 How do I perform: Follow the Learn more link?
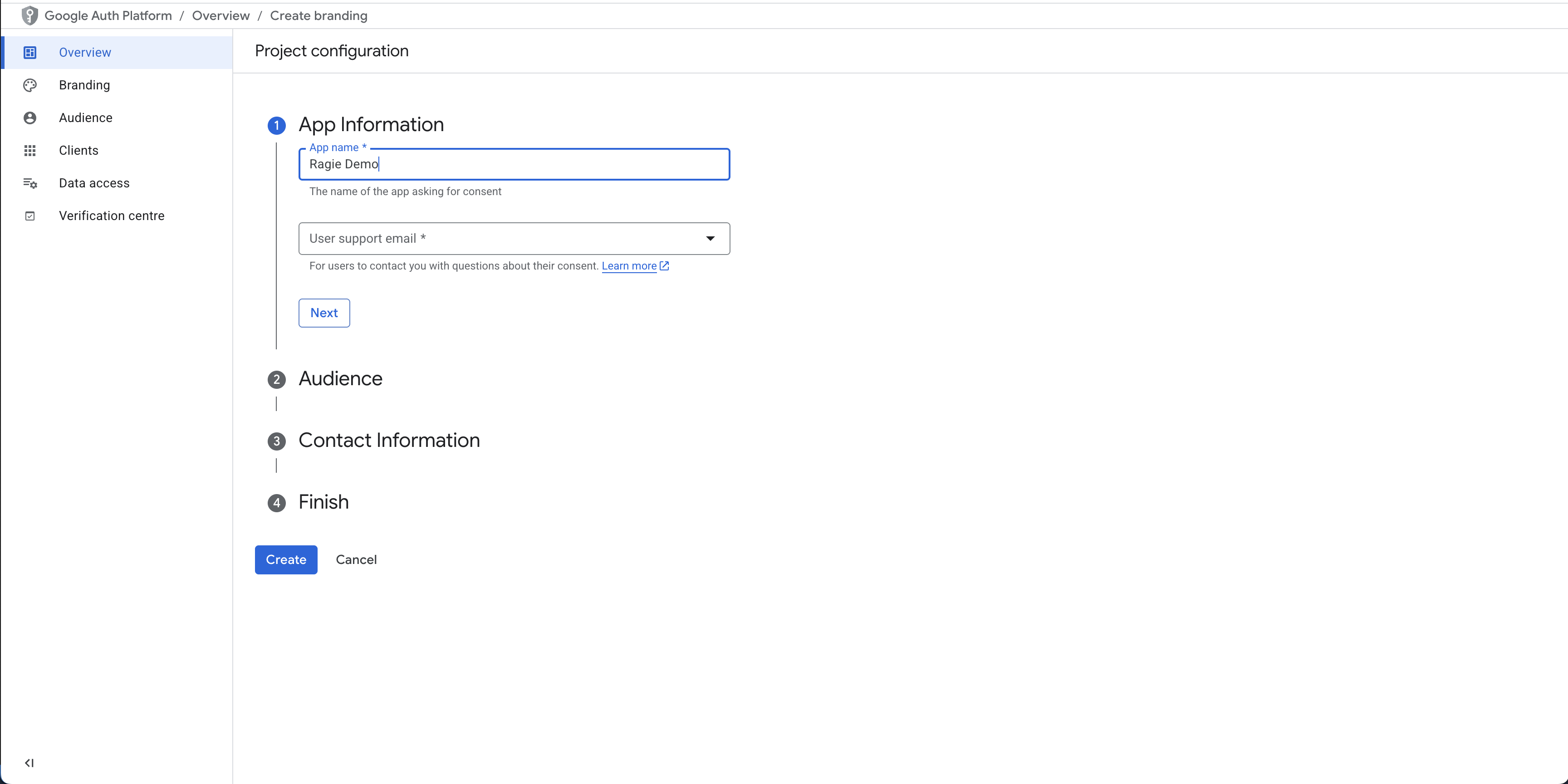click(x=629, y=266)
